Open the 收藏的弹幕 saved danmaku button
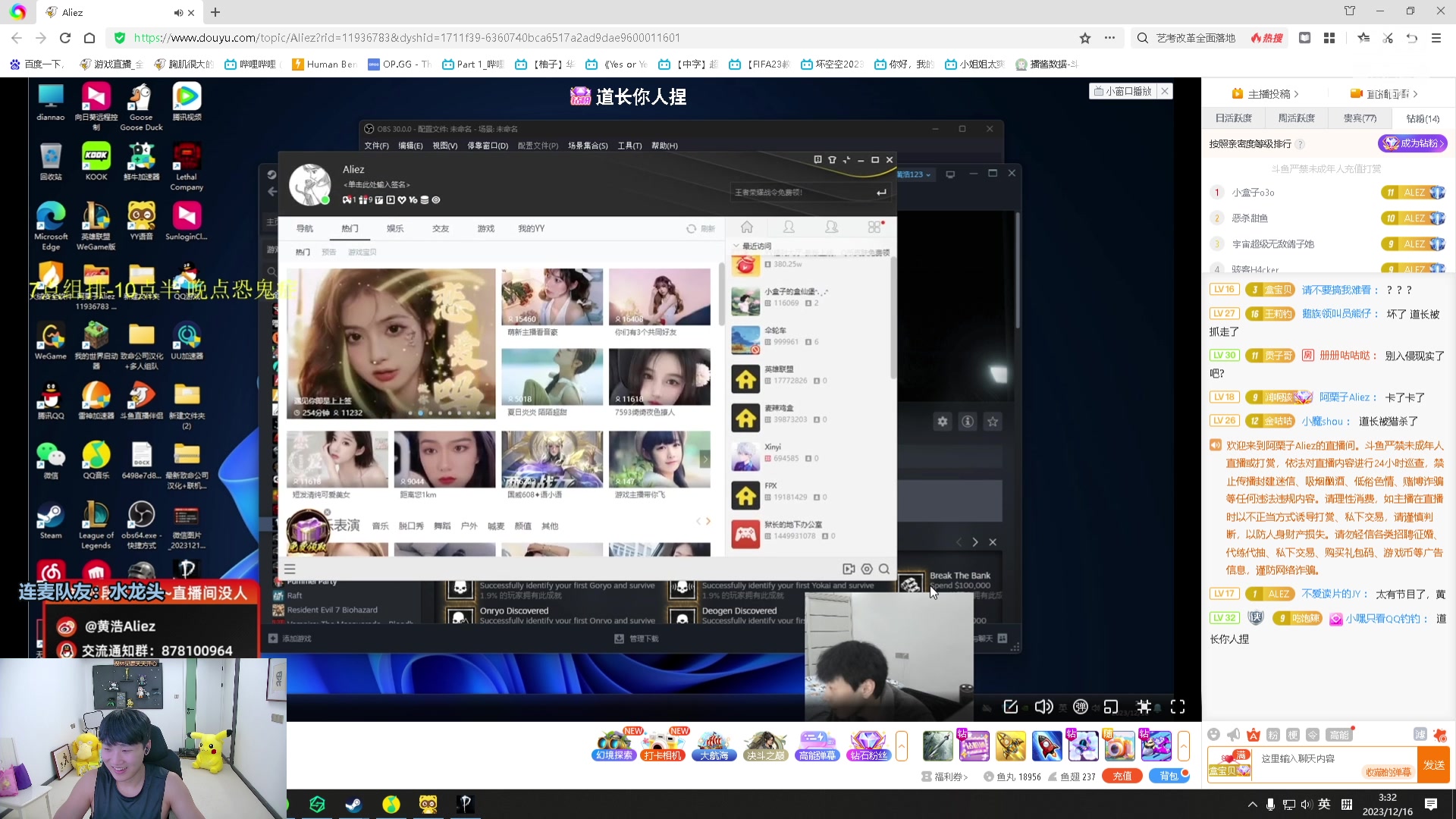1456x819 pixels. point(1389,773)
